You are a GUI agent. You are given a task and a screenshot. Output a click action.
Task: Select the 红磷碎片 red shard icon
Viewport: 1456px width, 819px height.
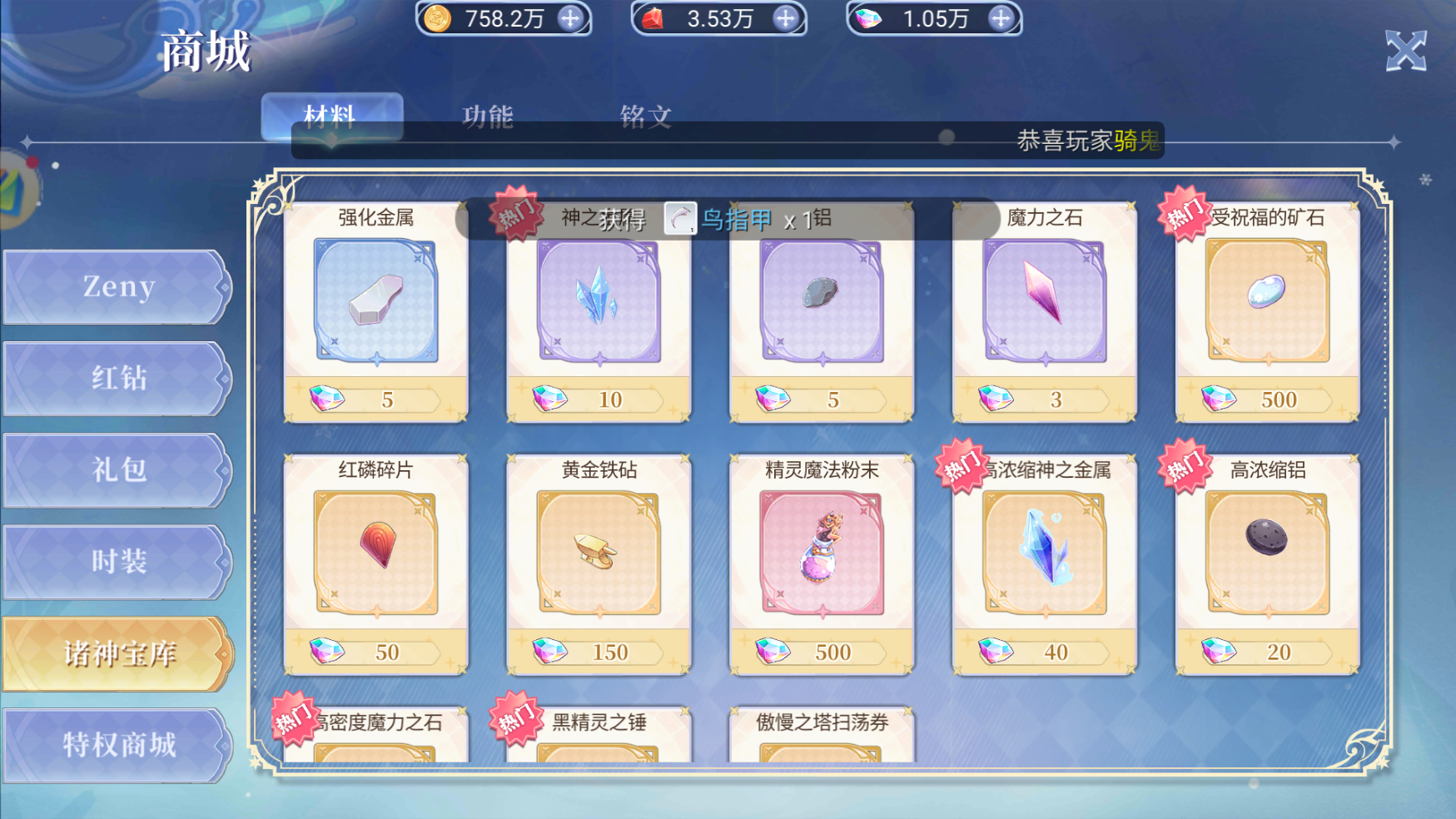(376, 553)
